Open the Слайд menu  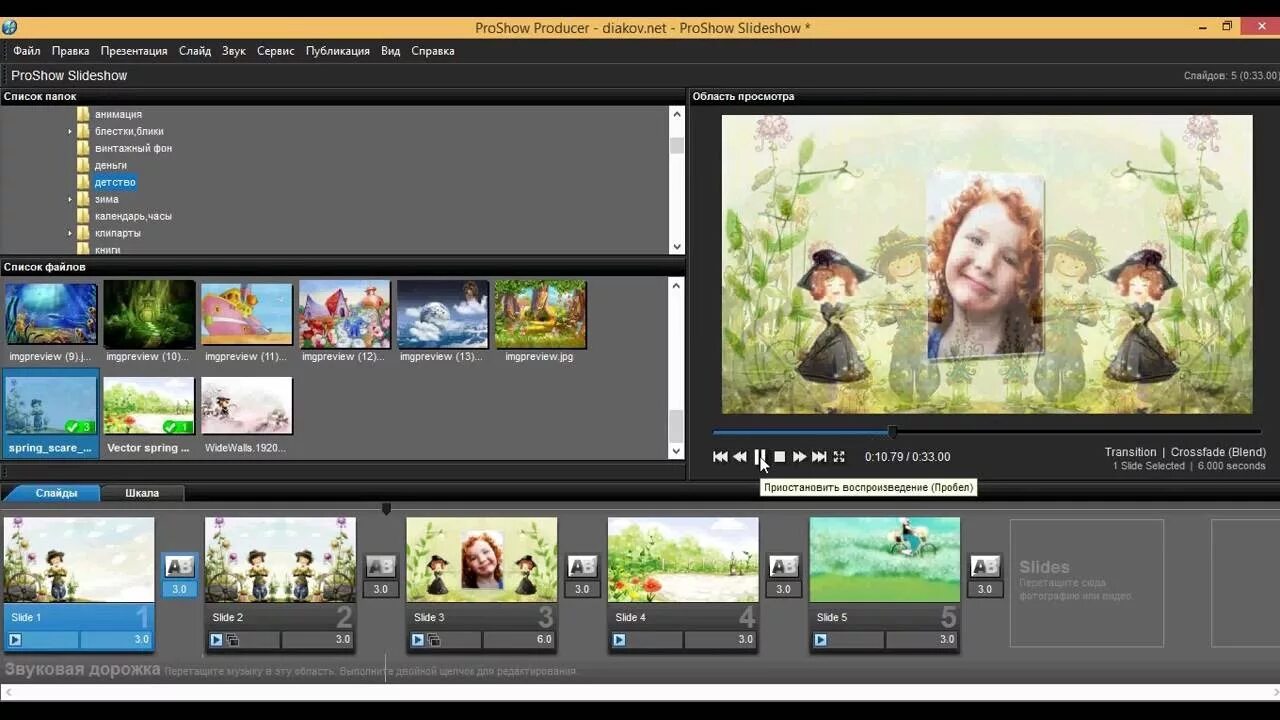[x=195, y=51]
